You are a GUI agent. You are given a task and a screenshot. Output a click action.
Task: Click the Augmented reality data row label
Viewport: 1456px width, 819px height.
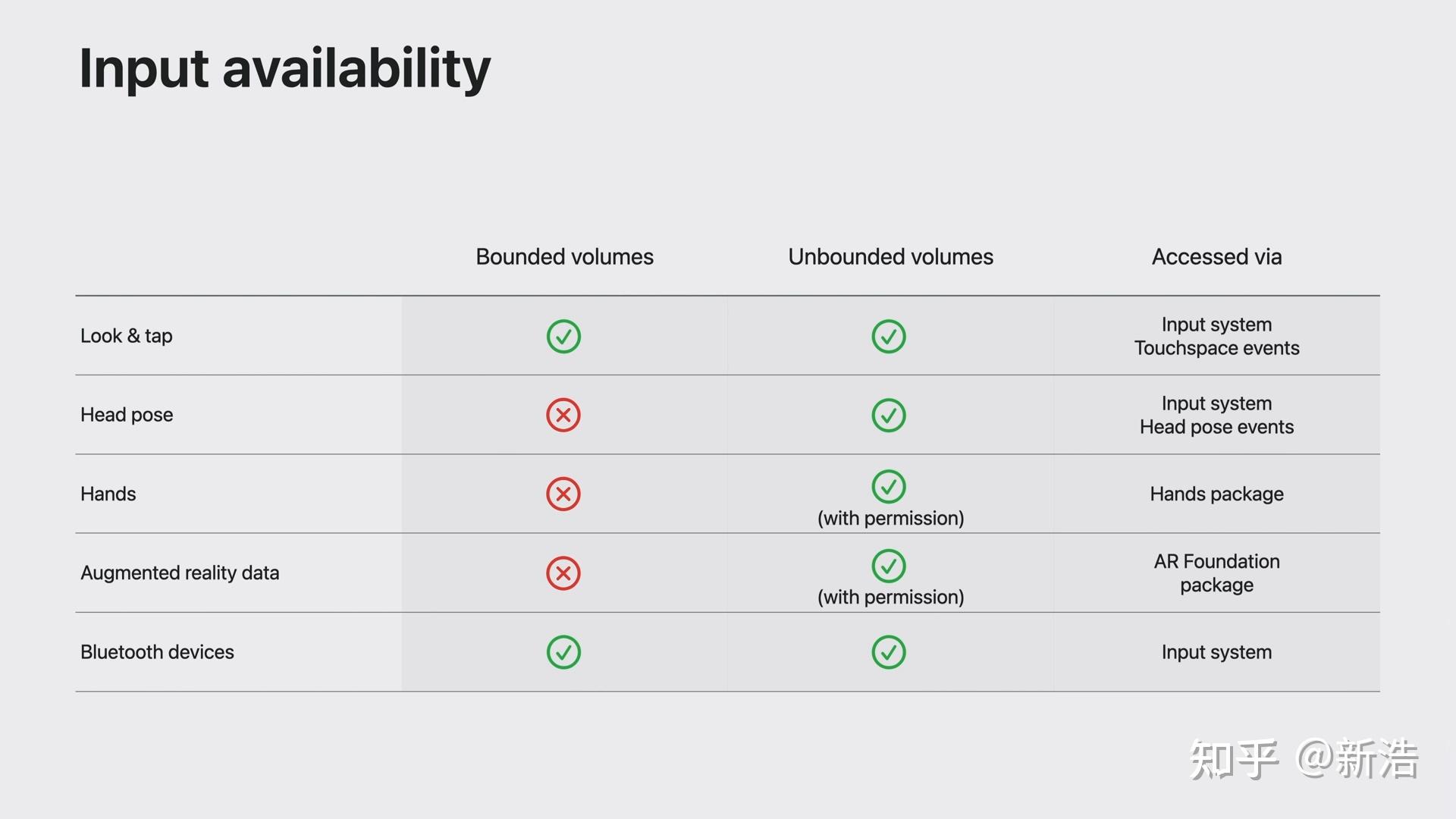(x=180, y=573)
